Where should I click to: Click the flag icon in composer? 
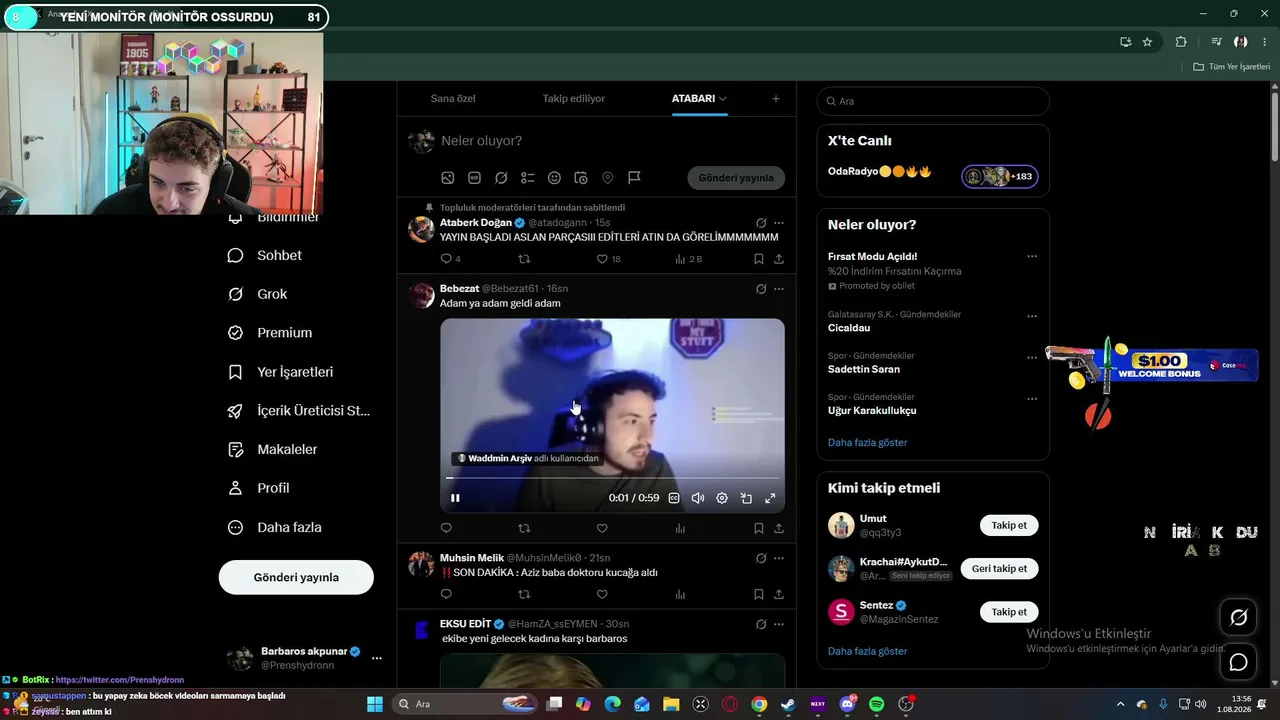click(634, 178)
